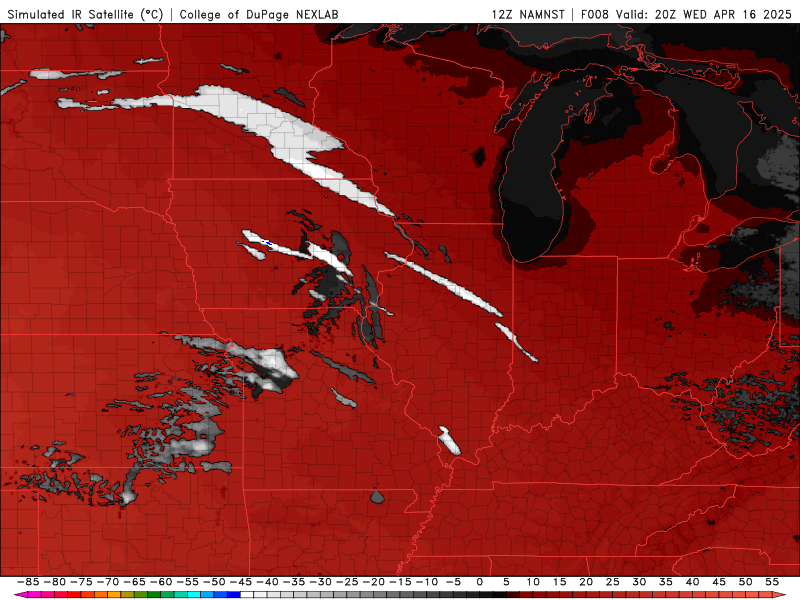The height and width of the screenshot is (600, 800).
Task: Click the -80 label on the temperature scale
Action: (x=55, y=582)
